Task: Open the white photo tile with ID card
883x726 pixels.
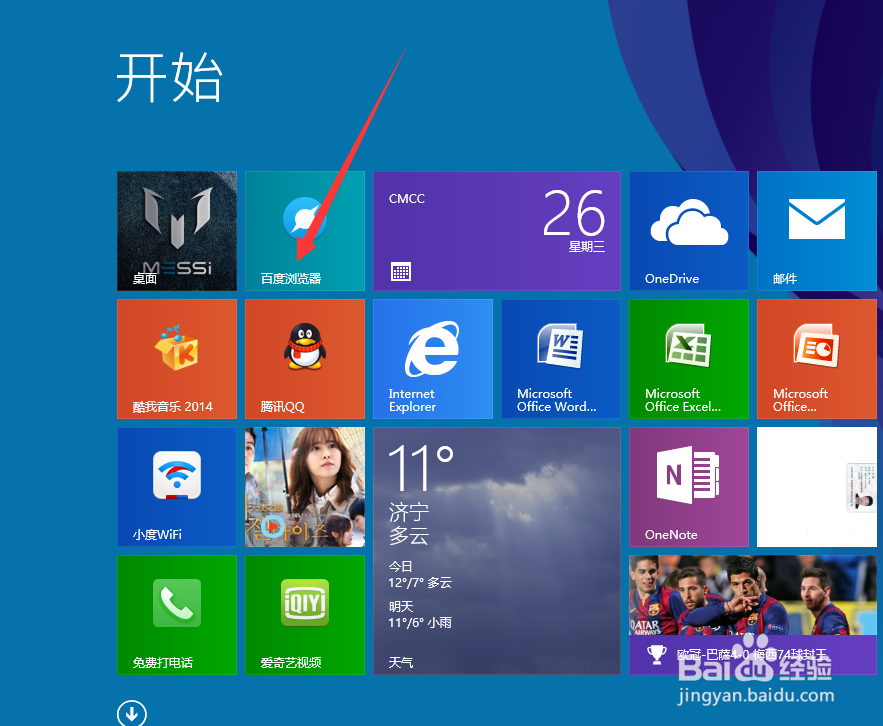Action: [817, 487]
